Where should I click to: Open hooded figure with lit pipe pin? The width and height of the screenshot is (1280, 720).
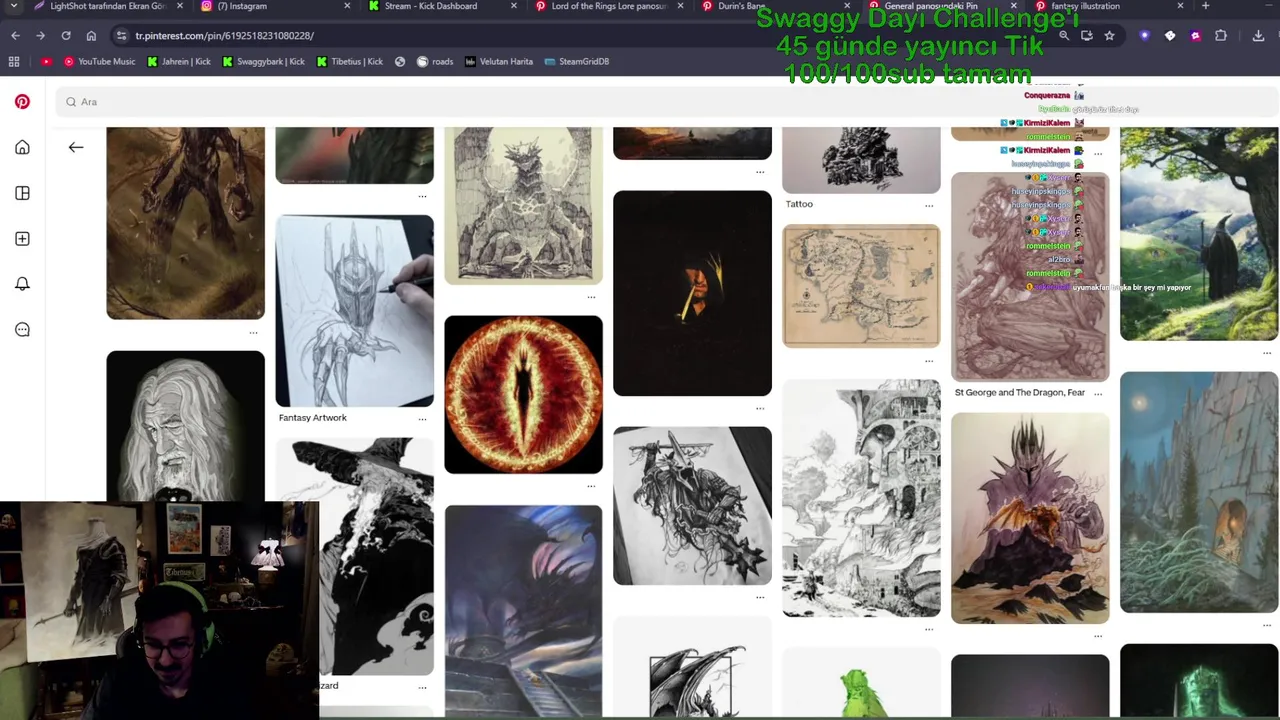(692, 293)
